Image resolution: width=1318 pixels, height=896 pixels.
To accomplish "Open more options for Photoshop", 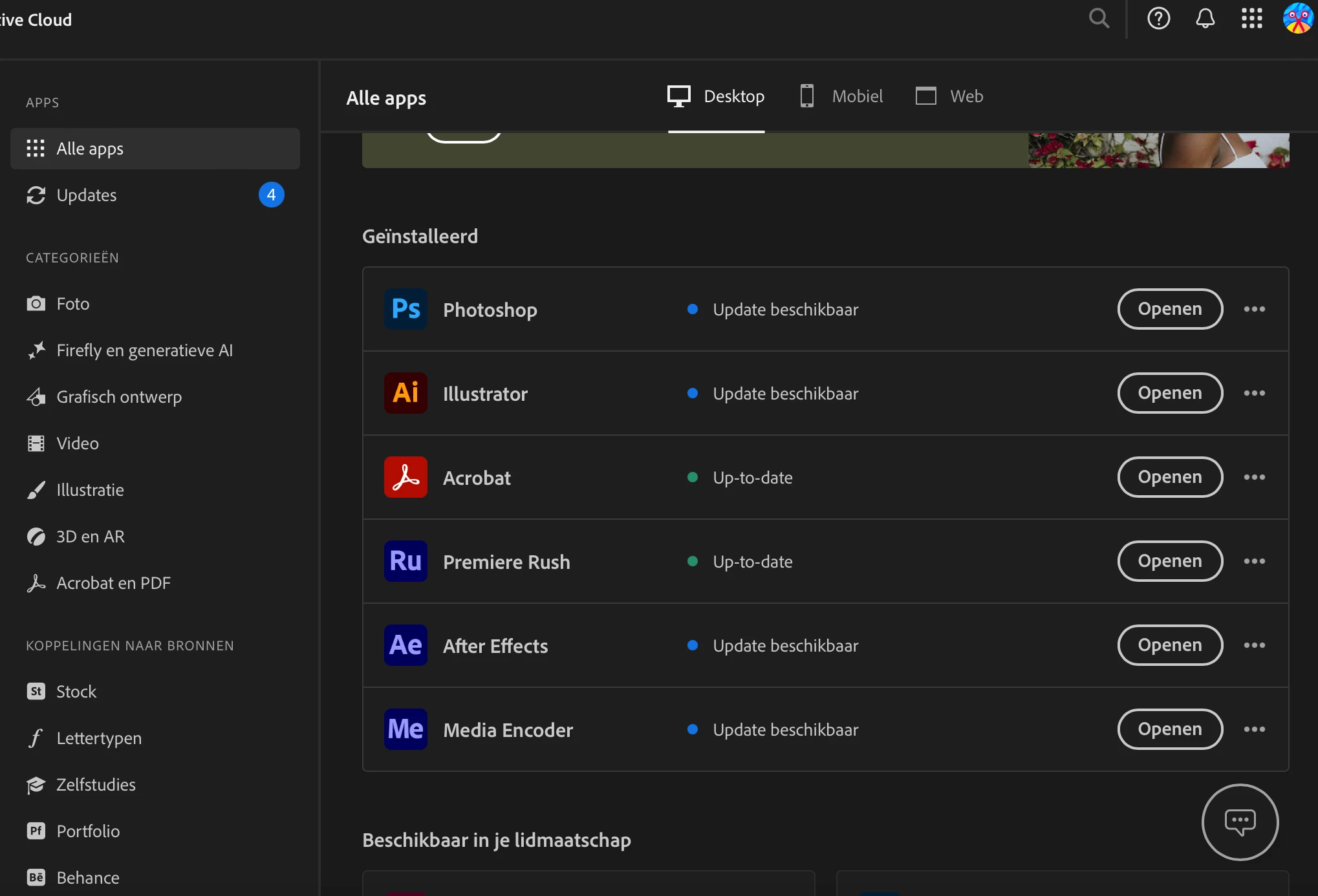I will tap(1254, 309).
